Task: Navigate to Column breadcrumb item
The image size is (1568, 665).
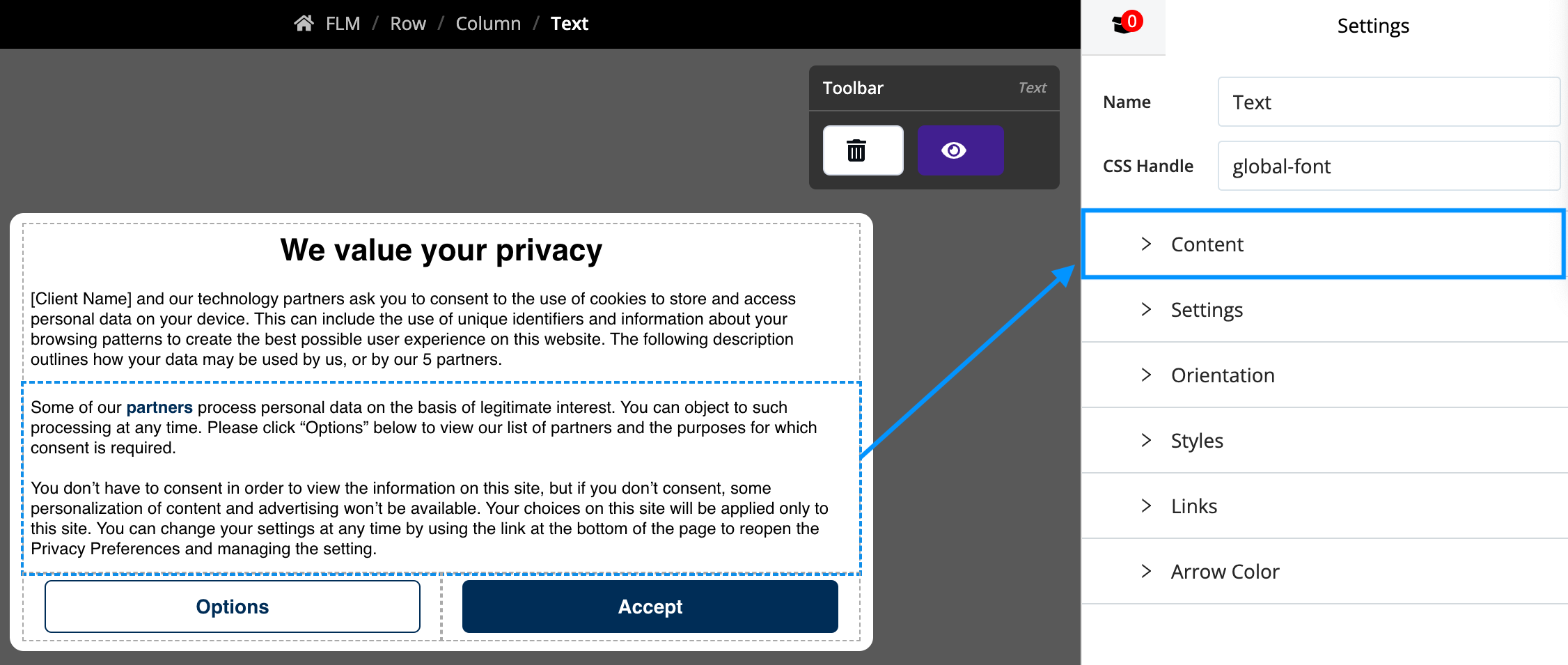Action: pos(488,24)
